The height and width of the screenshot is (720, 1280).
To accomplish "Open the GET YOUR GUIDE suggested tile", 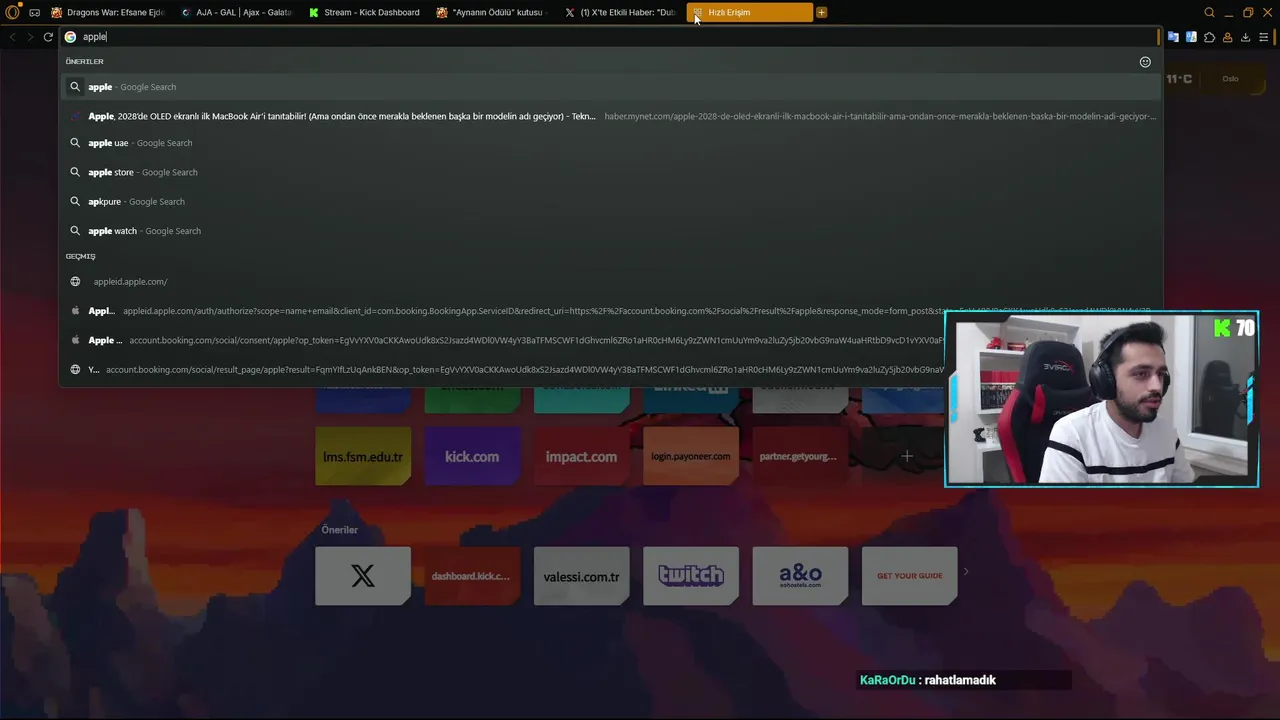I will coord(909,576).
